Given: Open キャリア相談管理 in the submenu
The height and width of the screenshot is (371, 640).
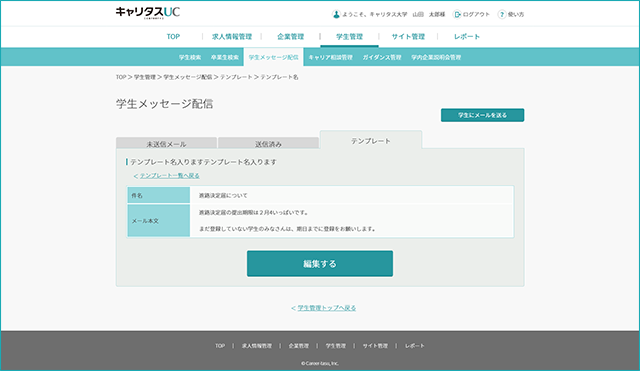Looking at the screenshot, I should 330,58.
